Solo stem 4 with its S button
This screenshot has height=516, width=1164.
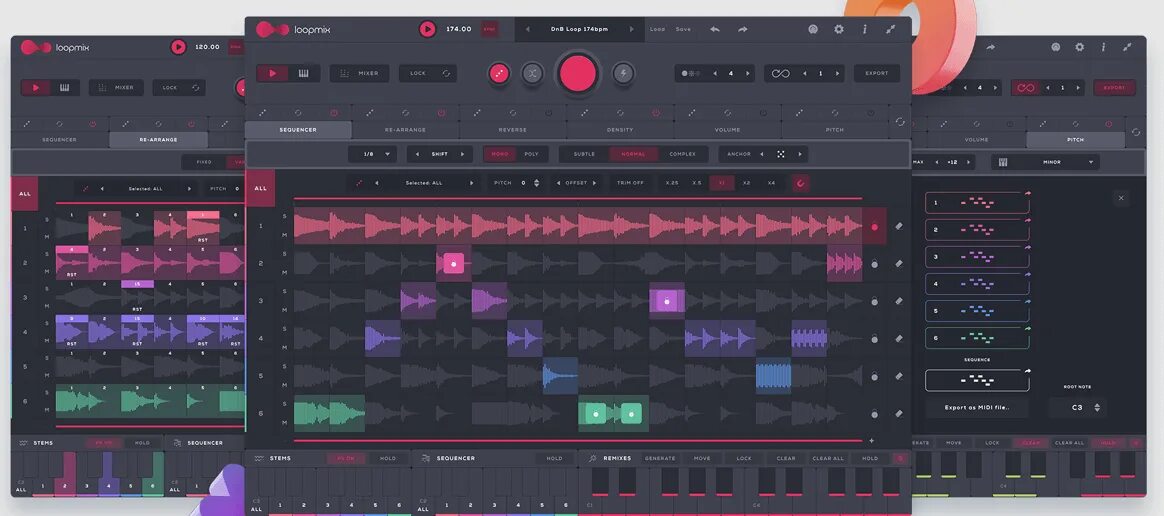(x=284, y=328)
